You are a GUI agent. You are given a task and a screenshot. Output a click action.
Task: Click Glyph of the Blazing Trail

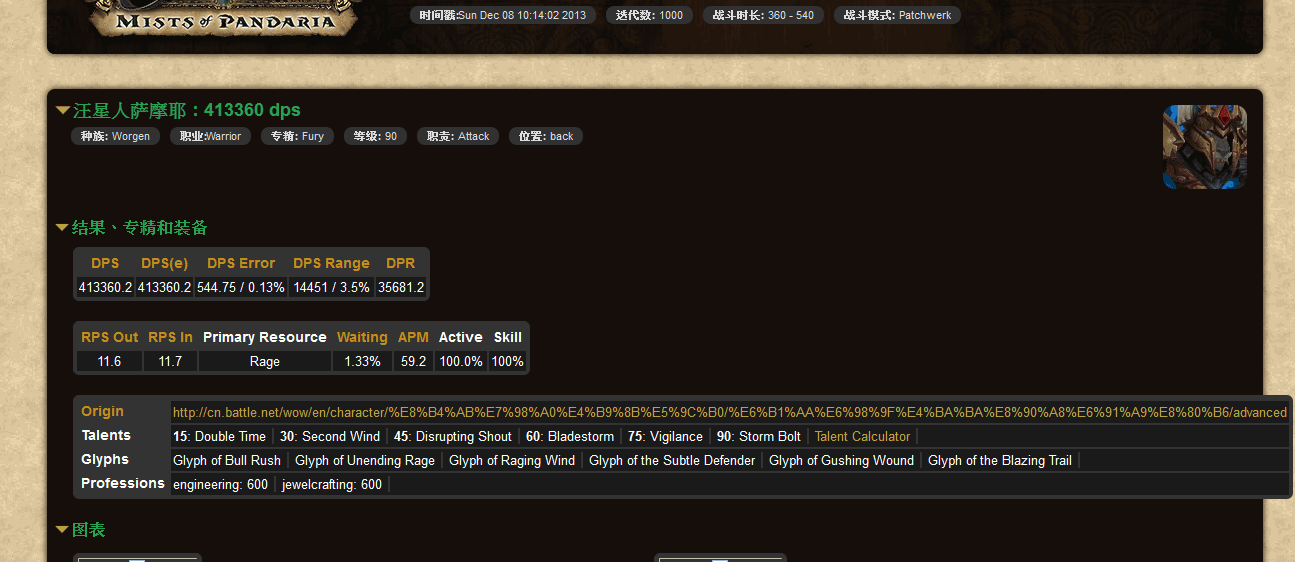pyautogui.click(x=1000, y=460)
